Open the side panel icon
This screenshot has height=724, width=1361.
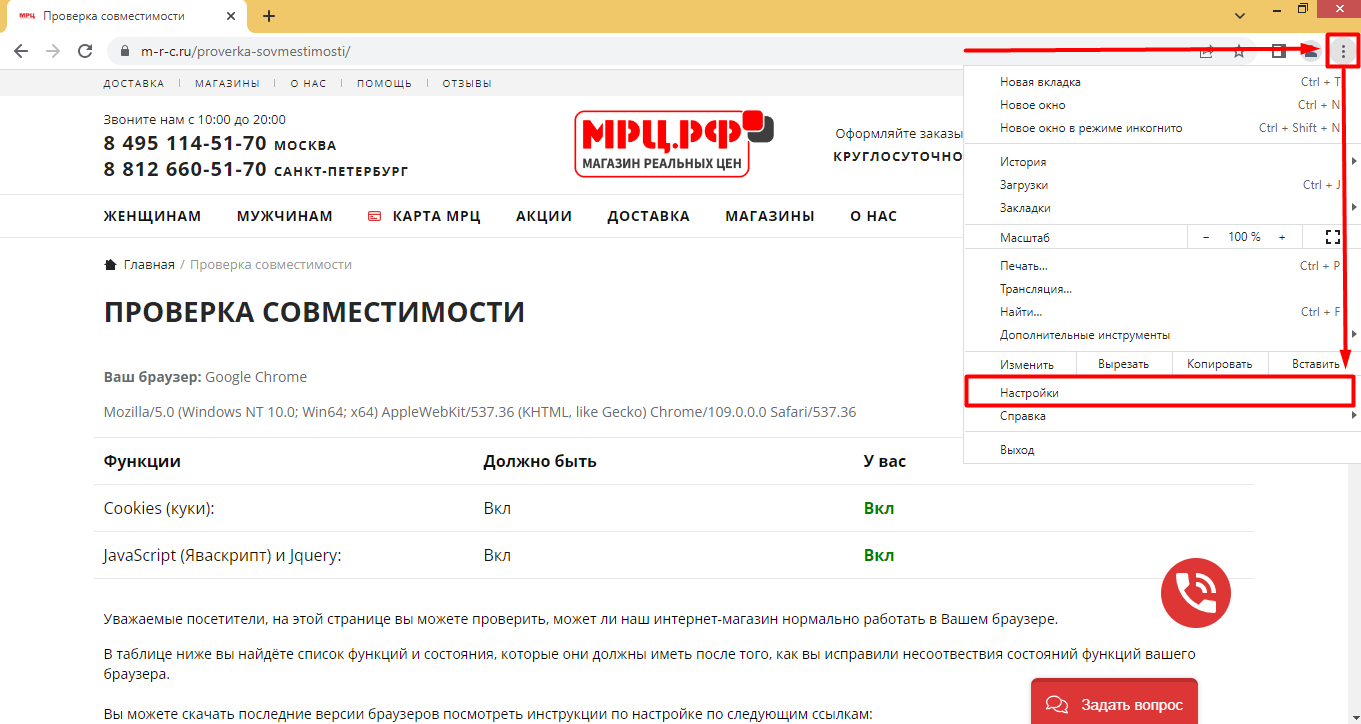pyautogui.click(x=1278, y=51)
